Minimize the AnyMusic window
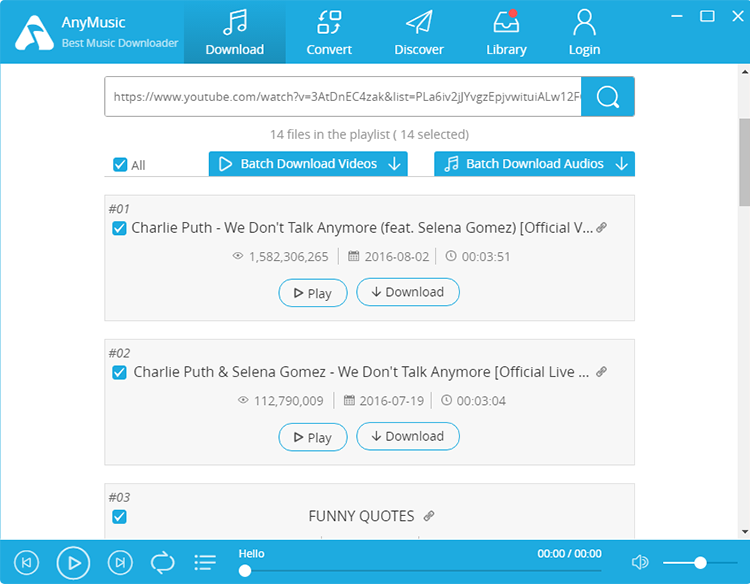The height and width of the screenshot is (584, 750). [677, 16]
